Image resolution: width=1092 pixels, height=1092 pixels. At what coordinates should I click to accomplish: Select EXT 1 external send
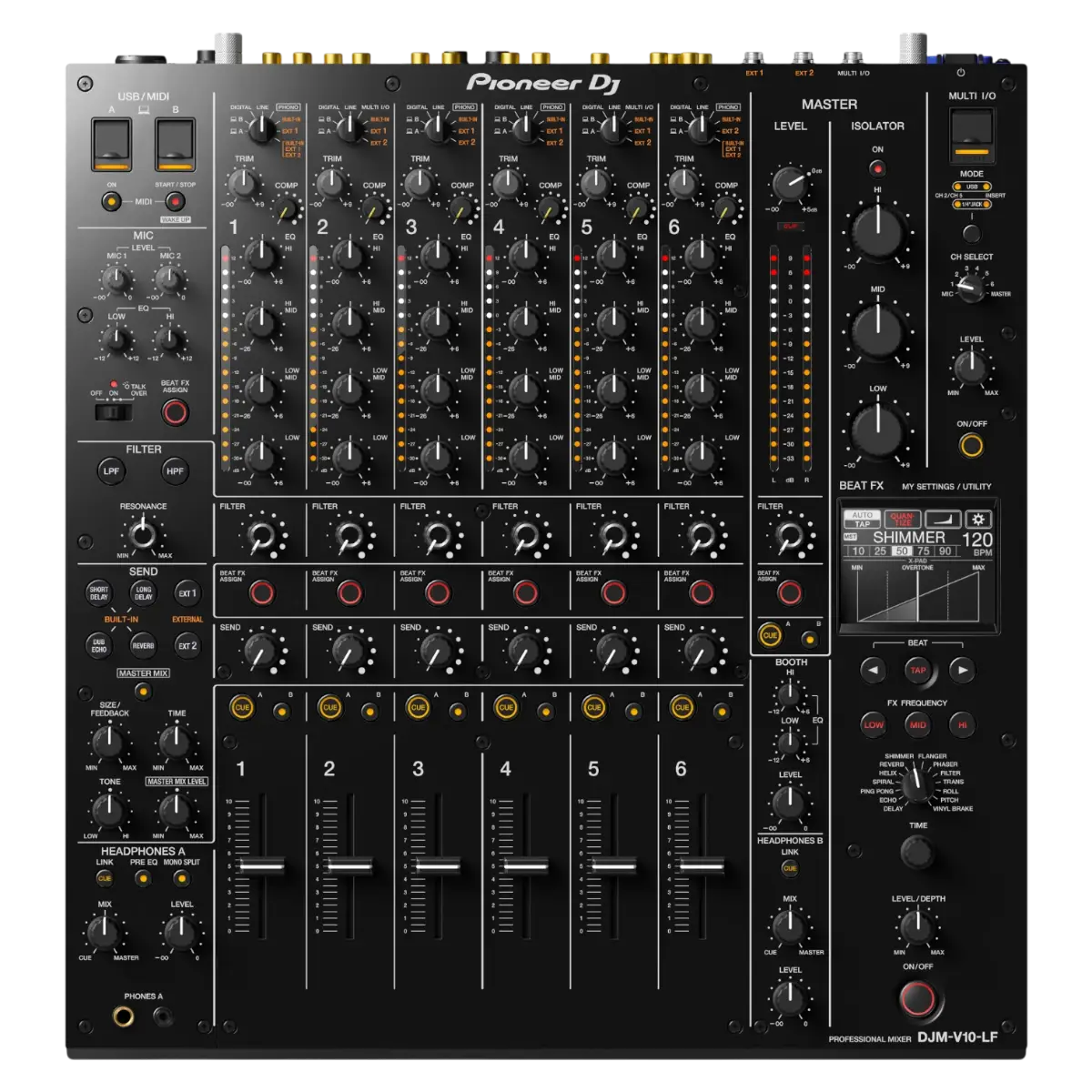click(187, 593)
